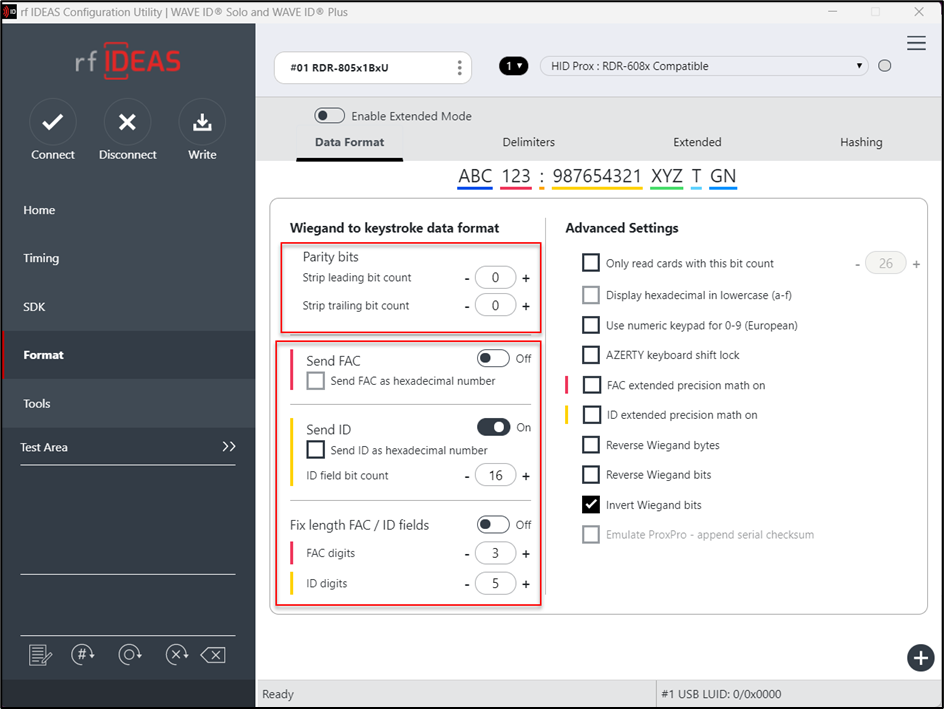Check Display hexadecimal in lowercase (a-f)
The image size is (944, 709).
point(591,295)
